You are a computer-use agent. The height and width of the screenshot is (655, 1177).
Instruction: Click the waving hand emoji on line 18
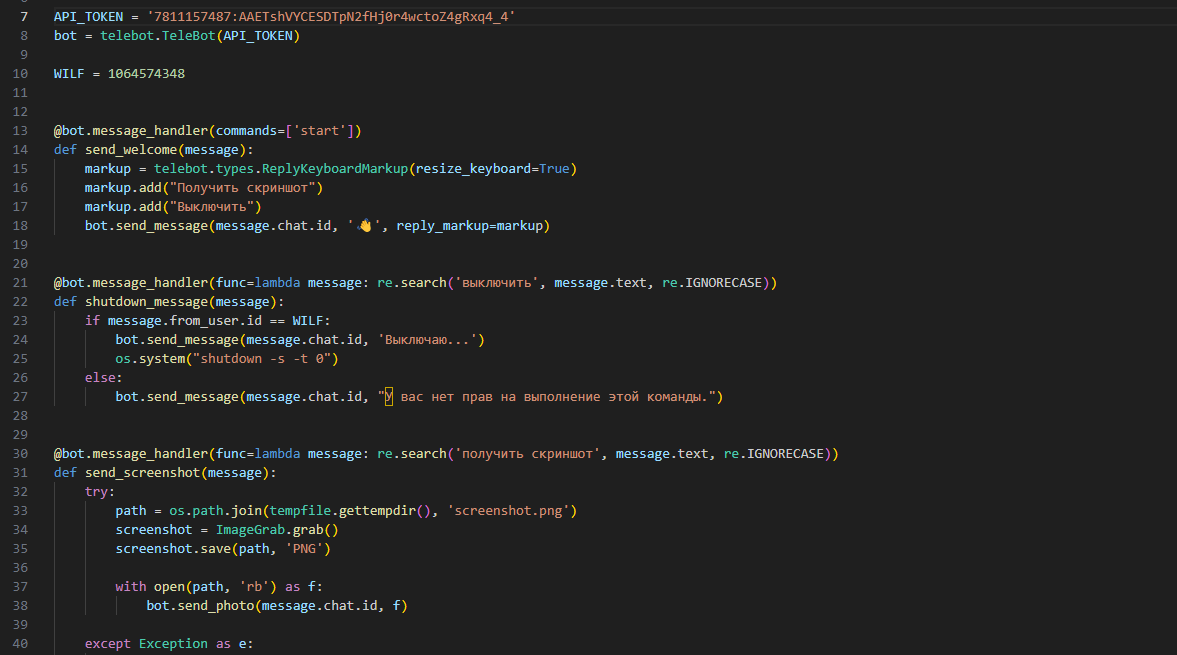pos(365,226)
